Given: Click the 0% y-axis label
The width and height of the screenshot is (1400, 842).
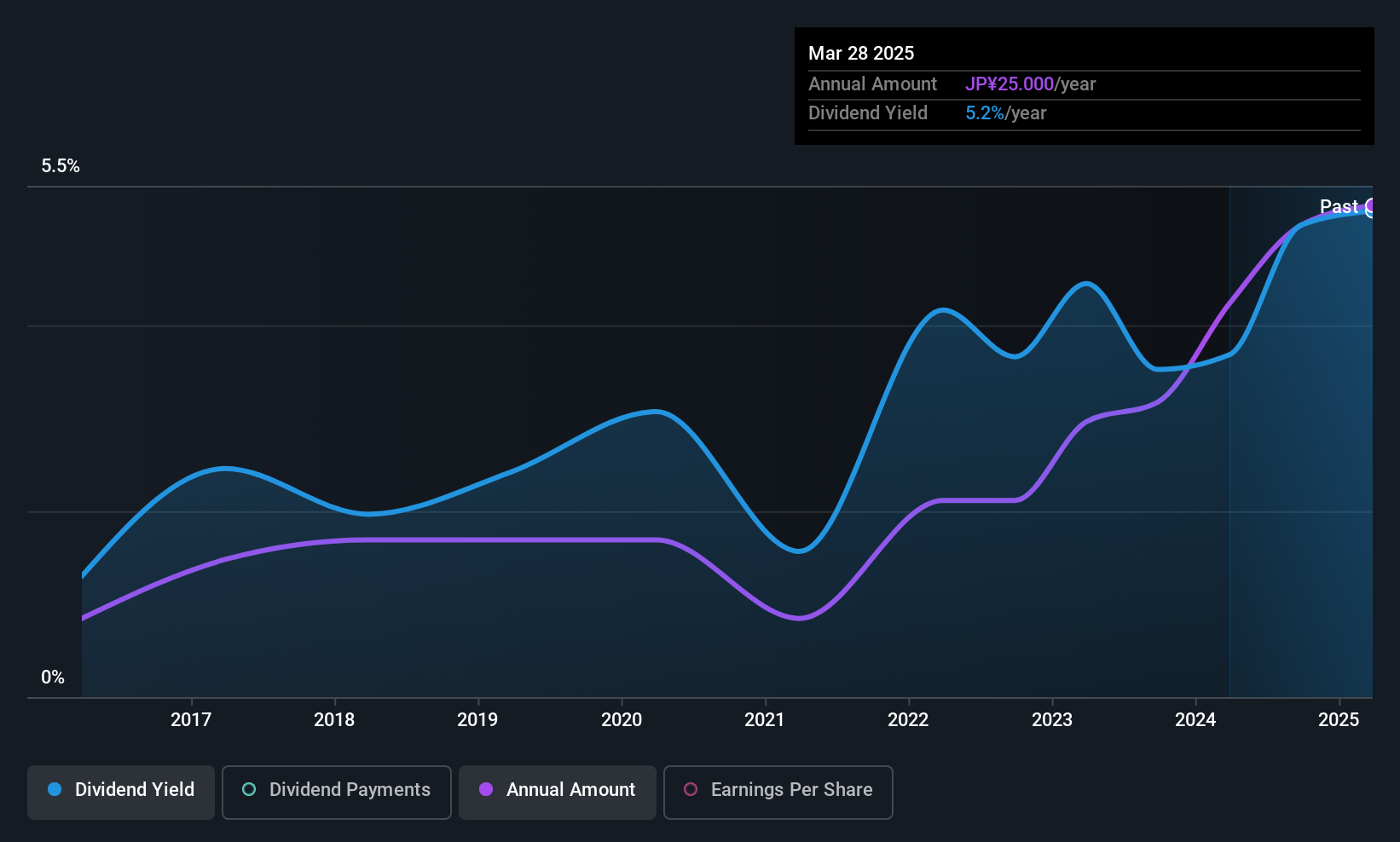Looking at the screenshot, I should [53, 678].
